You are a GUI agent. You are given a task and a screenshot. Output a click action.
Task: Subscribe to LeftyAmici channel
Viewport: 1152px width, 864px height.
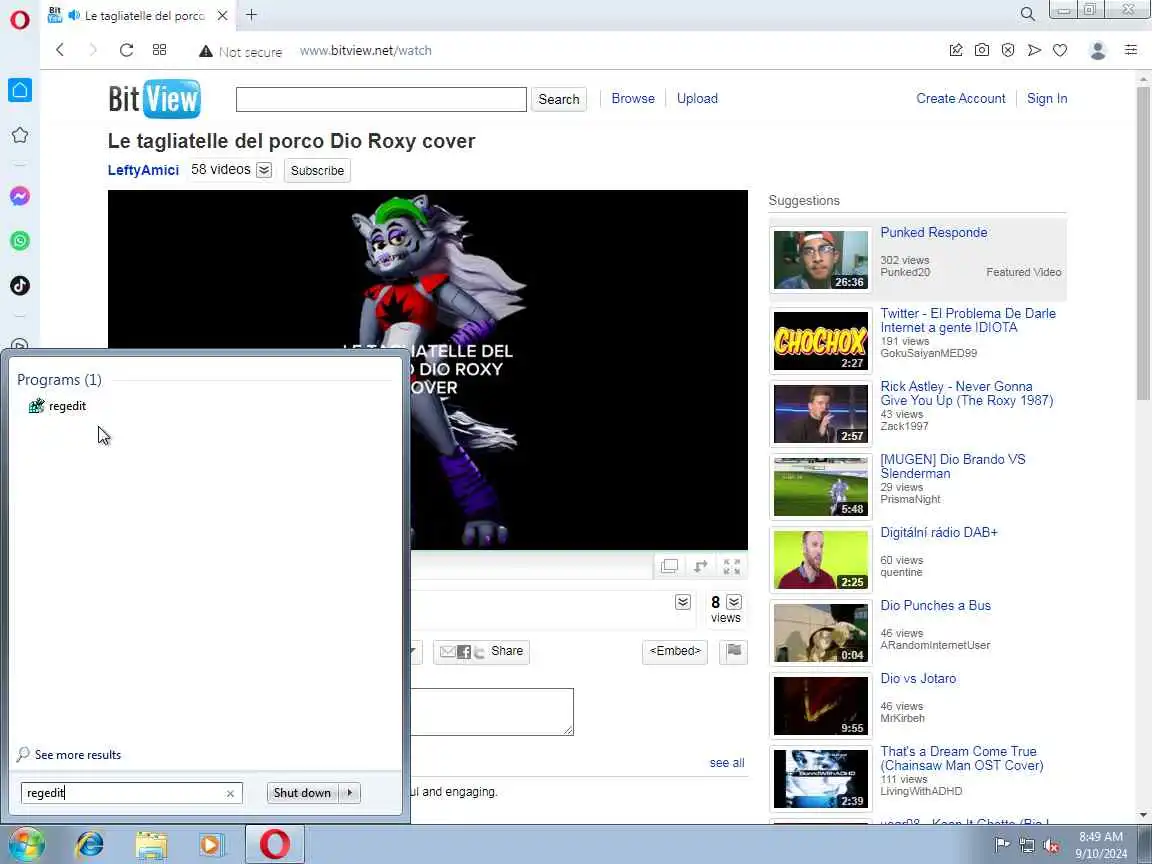(317, 170)
